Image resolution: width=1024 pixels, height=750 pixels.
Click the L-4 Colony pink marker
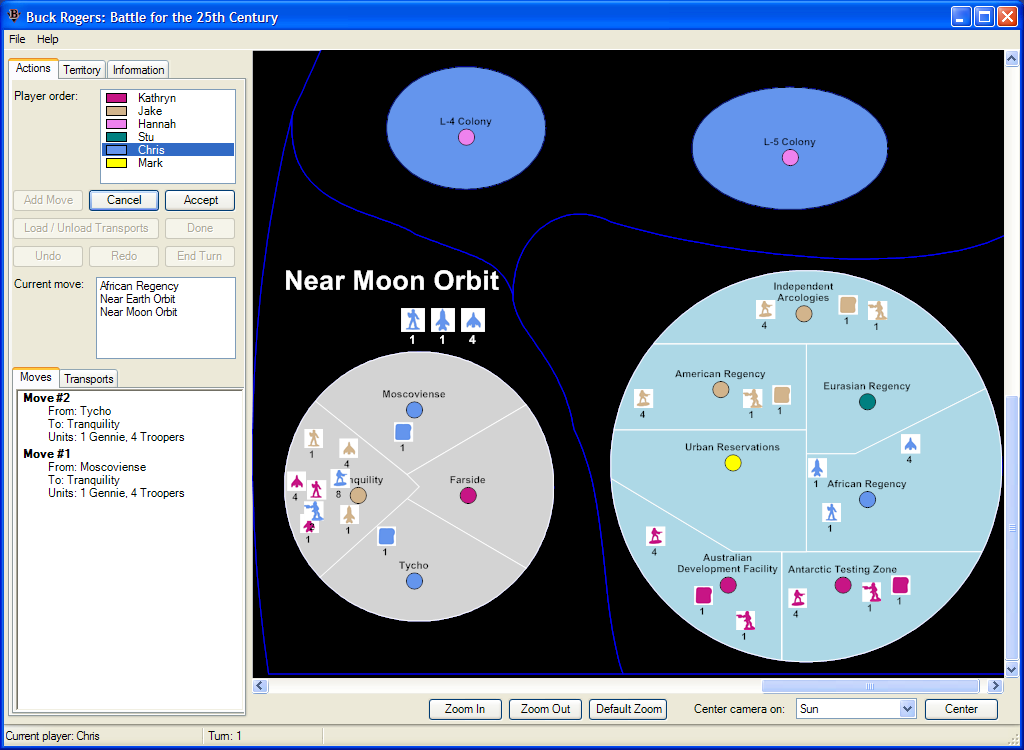(x=466, y=137)
